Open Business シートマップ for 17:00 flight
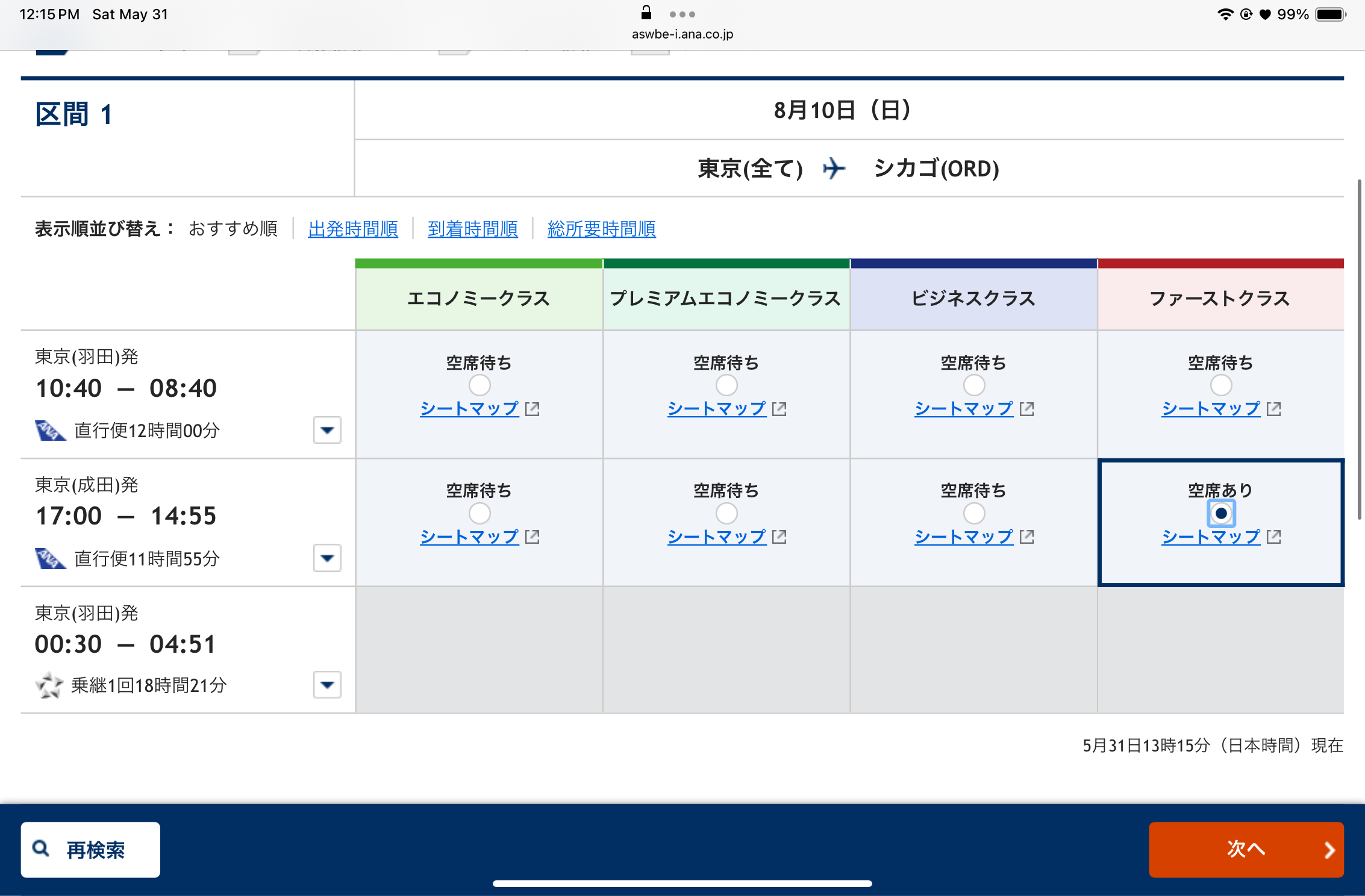Screen dimensions: 1365x896 964,537
